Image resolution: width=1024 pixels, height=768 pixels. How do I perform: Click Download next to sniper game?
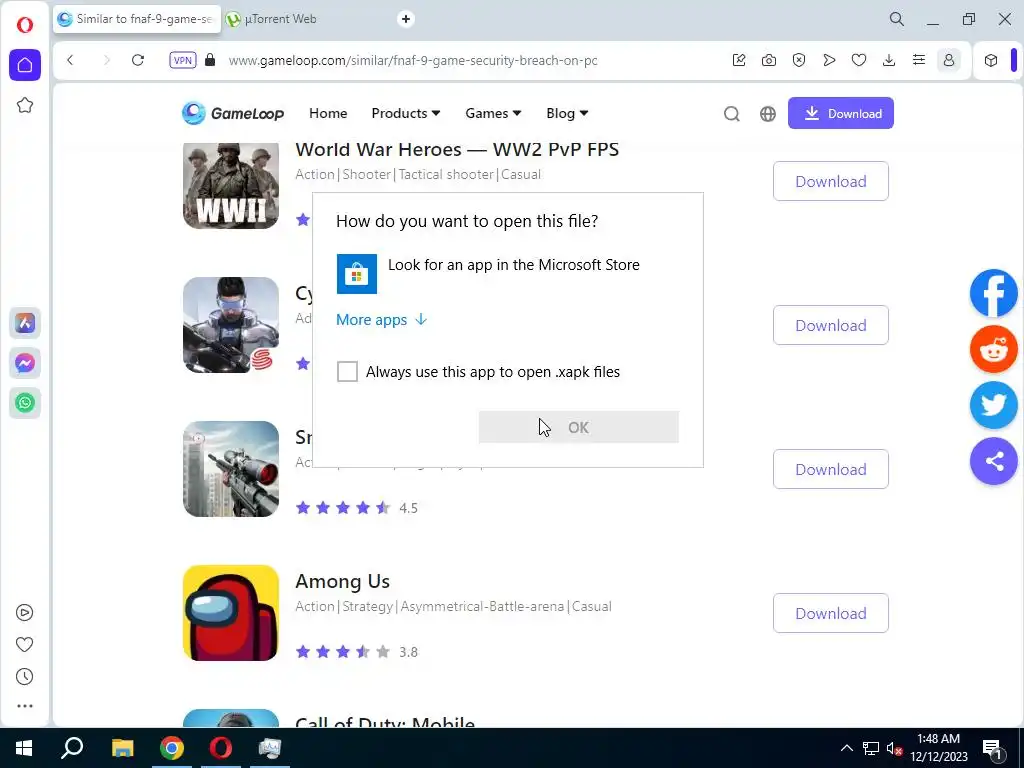pyautogui.click(x=831, y=469)
